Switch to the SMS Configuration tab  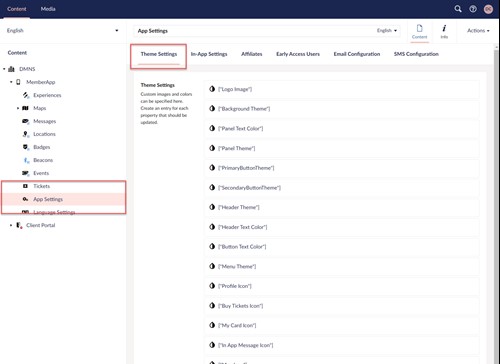[416, 54]
